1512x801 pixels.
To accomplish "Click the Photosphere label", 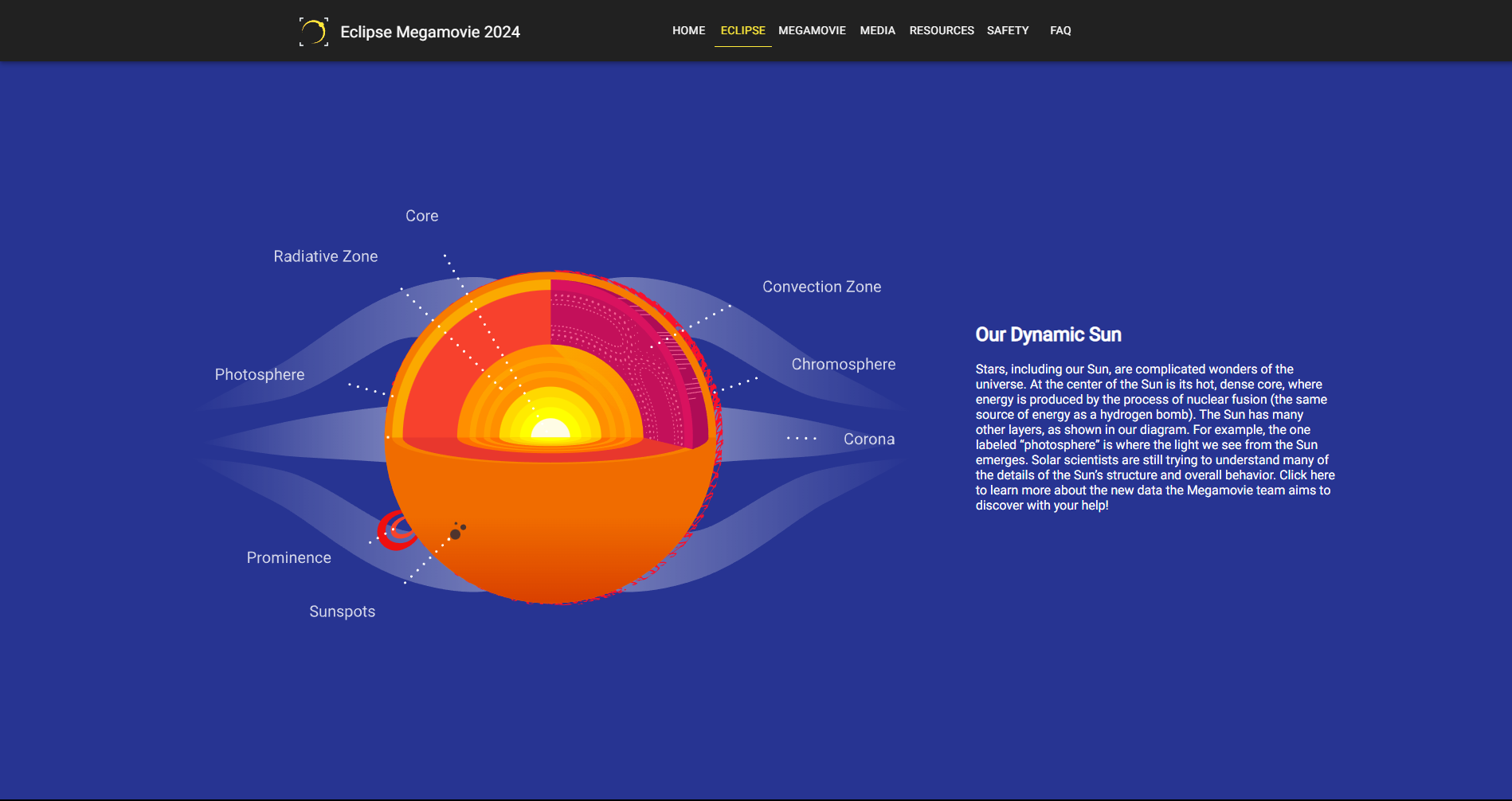I will click(260, 374).
